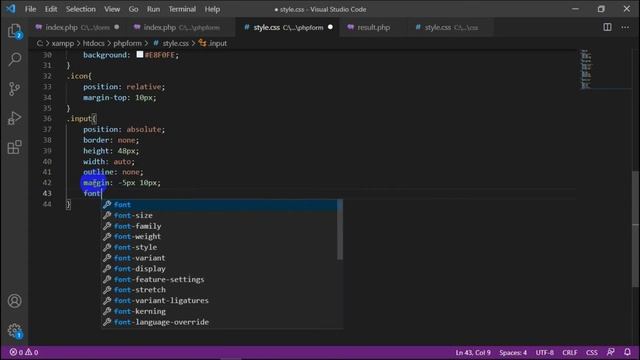Image resolution: width=640 pixels, height=360 pixels.
Task: Switch to the second index.php phpform tab
Action: click(182, 27)
